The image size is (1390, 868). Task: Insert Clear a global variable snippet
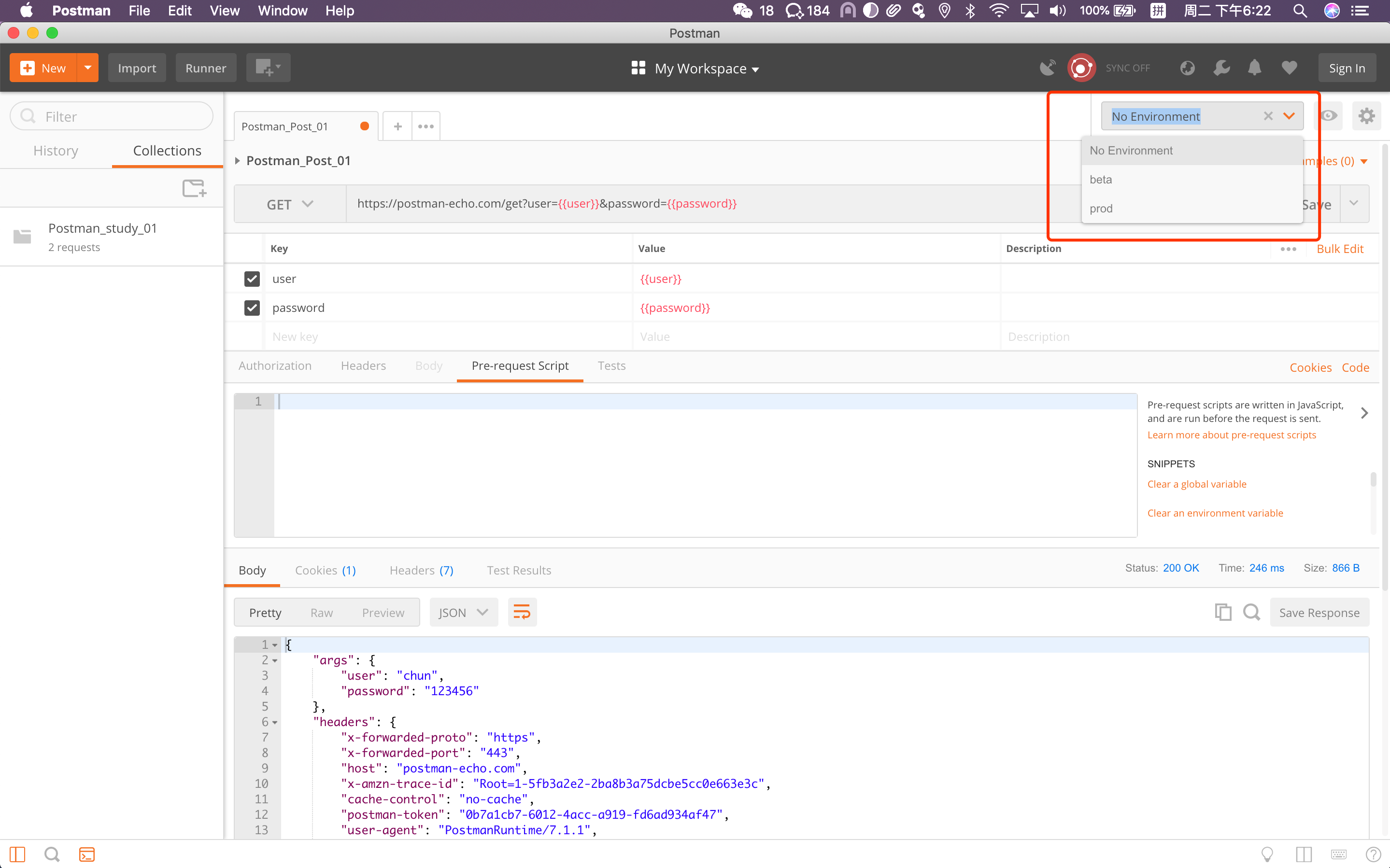[1196, 484]
